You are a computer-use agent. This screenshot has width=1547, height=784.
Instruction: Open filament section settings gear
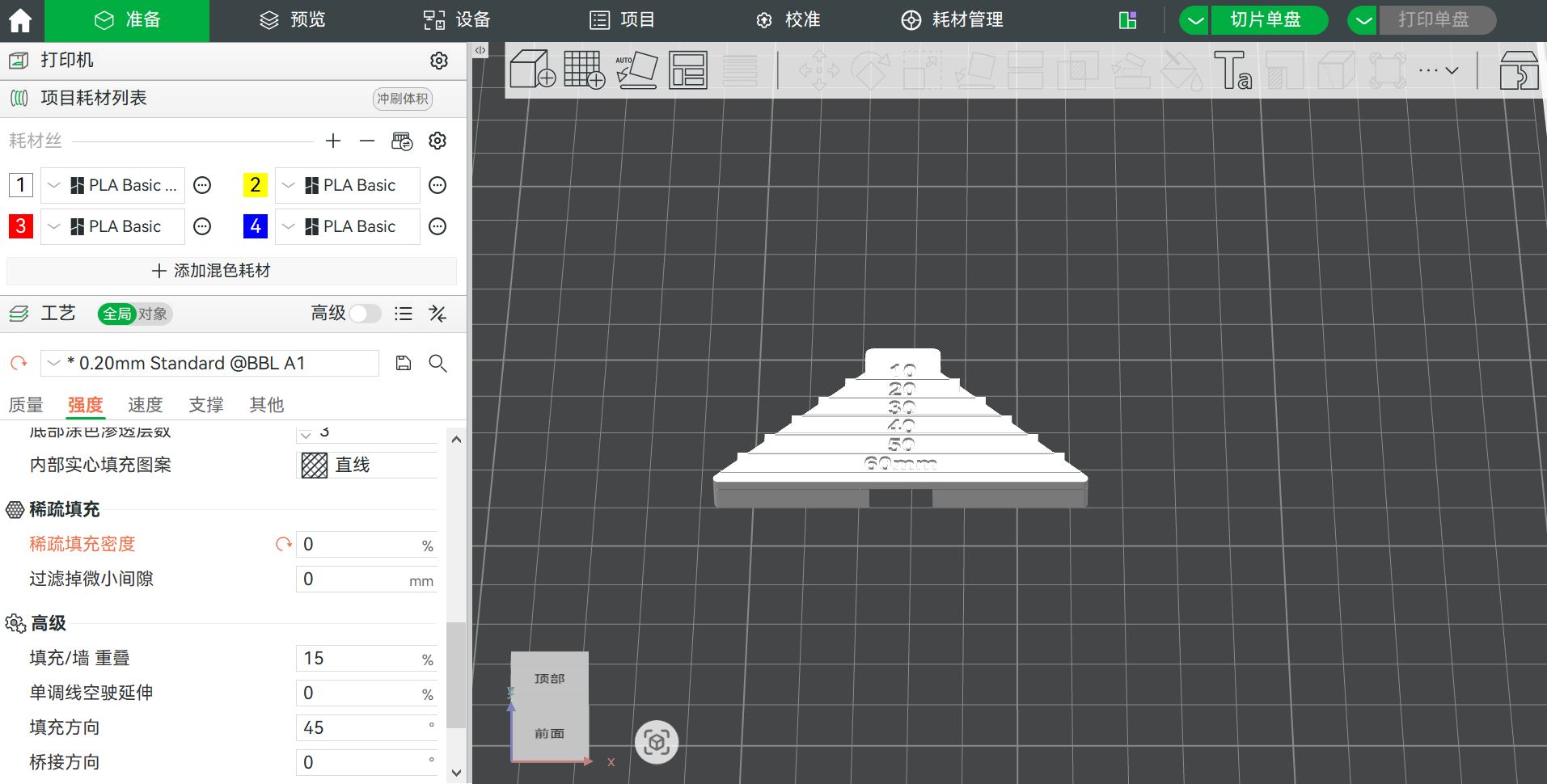pyautogui.click(x=437, y=141)
